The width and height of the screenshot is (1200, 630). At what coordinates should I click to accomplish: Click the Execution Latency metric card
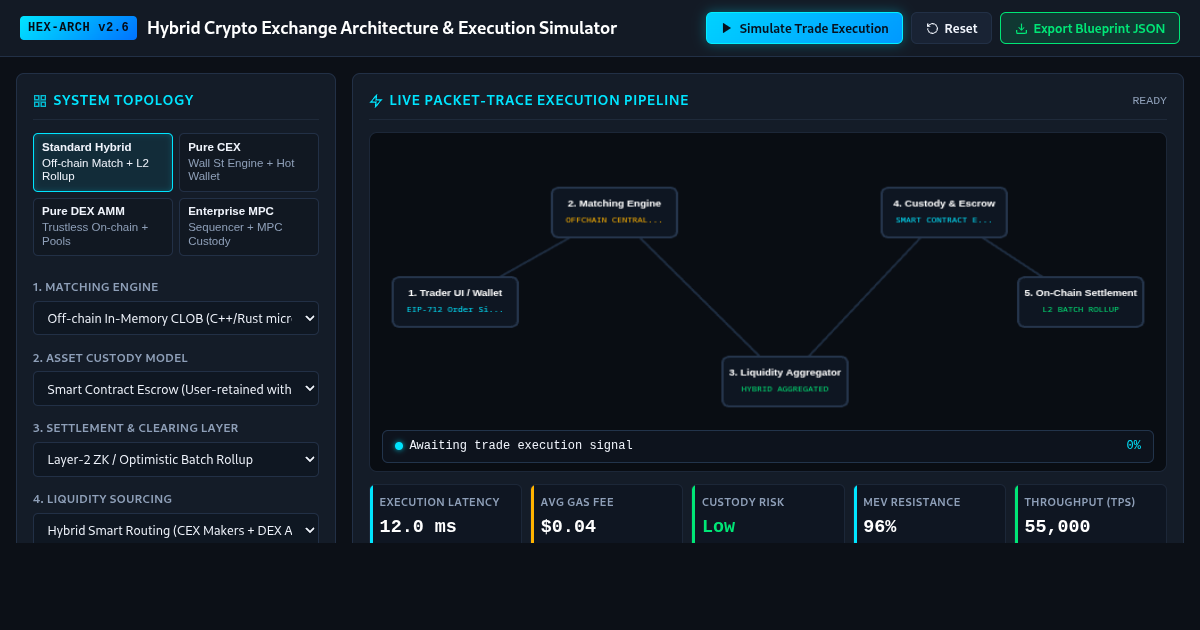[446, 514]
